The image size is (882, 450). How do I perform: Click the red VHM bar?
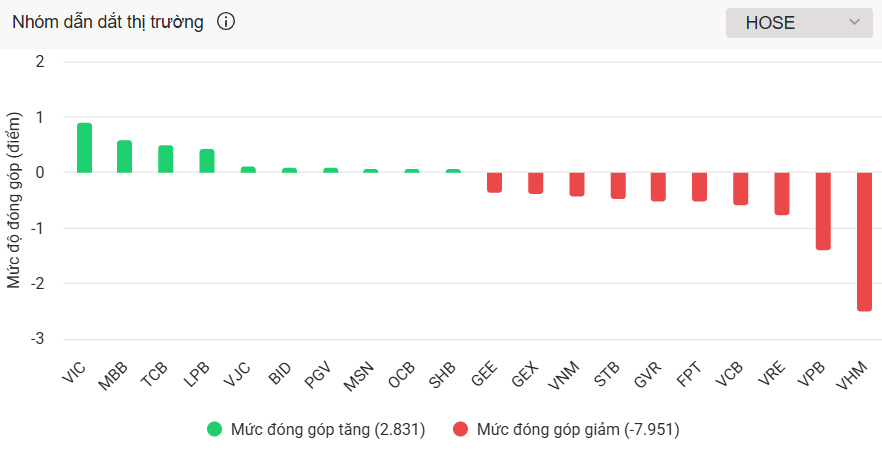pos(864,241)
